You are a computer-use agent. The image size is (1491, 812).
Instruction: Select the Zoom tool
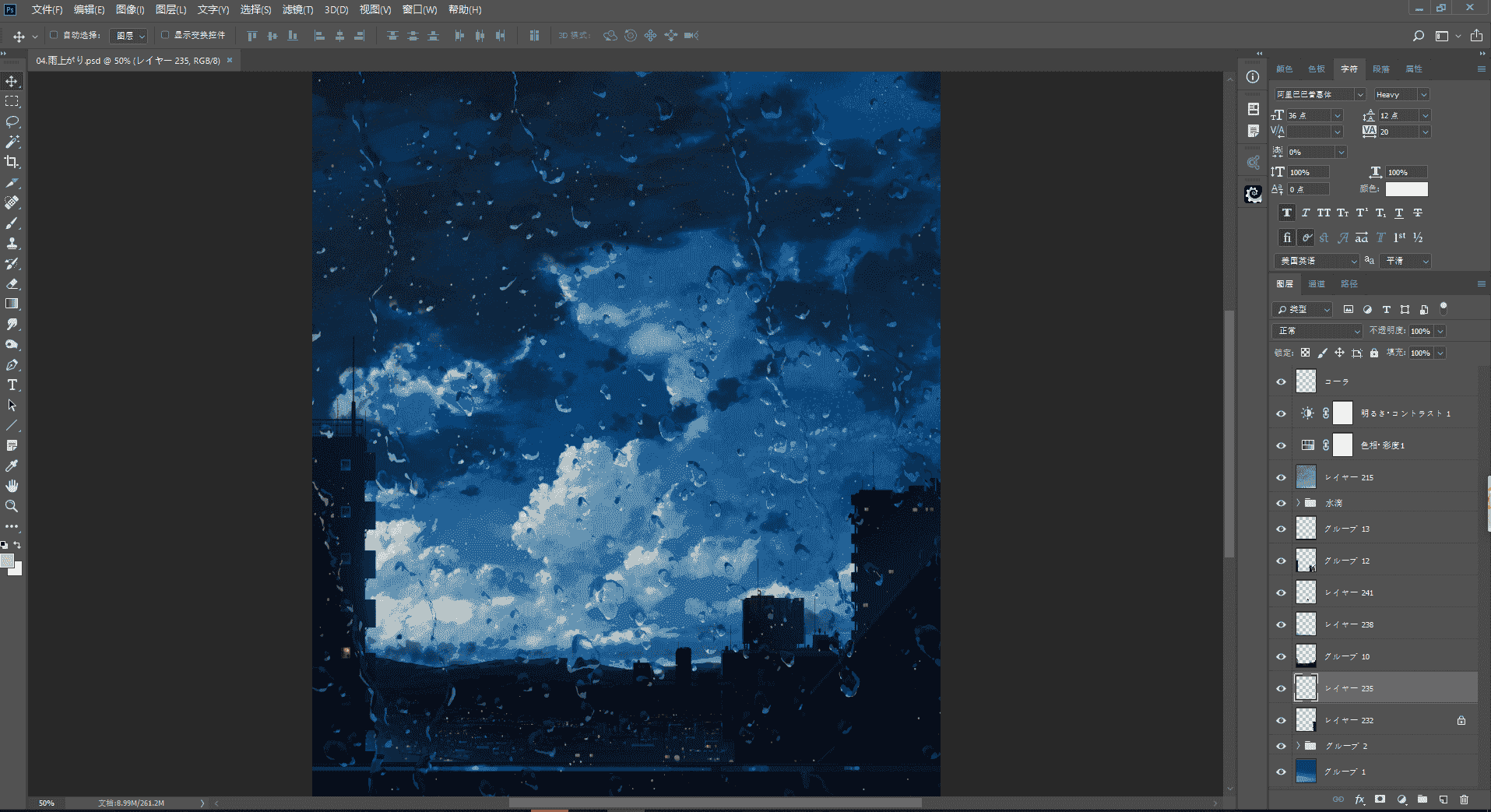[x=12, y=506]
